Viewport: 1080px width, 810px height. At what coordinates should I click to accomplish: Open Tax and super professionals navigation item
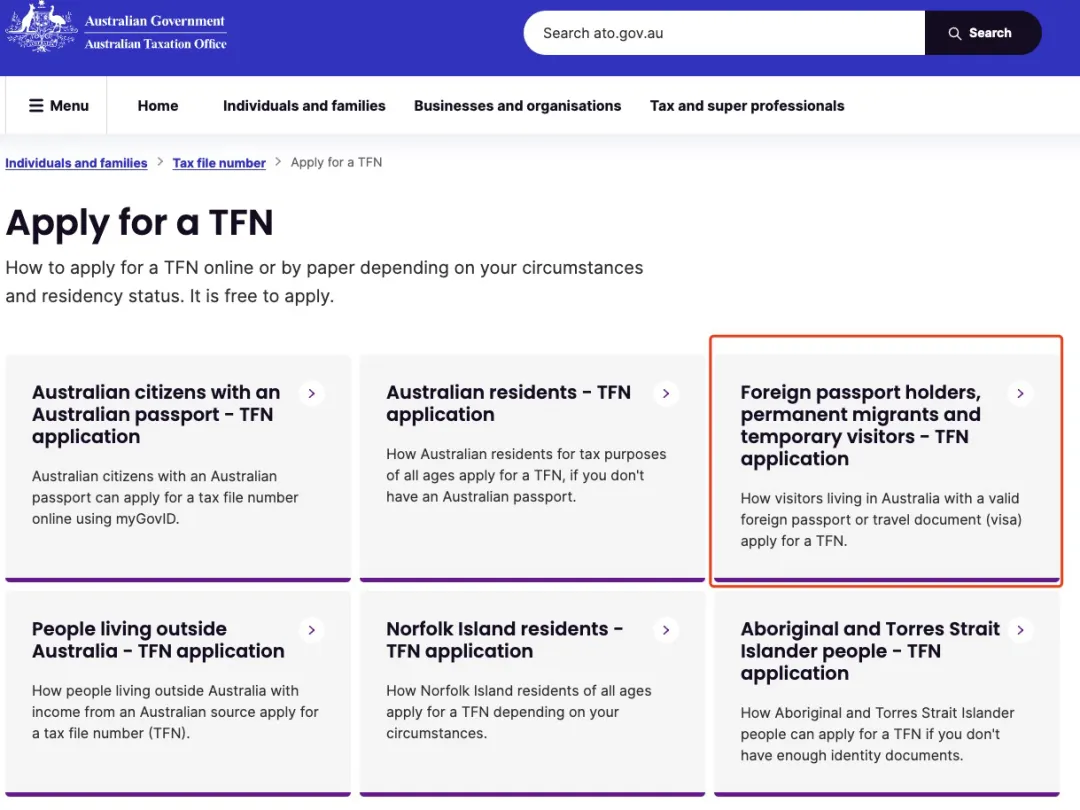pos(747,105)
